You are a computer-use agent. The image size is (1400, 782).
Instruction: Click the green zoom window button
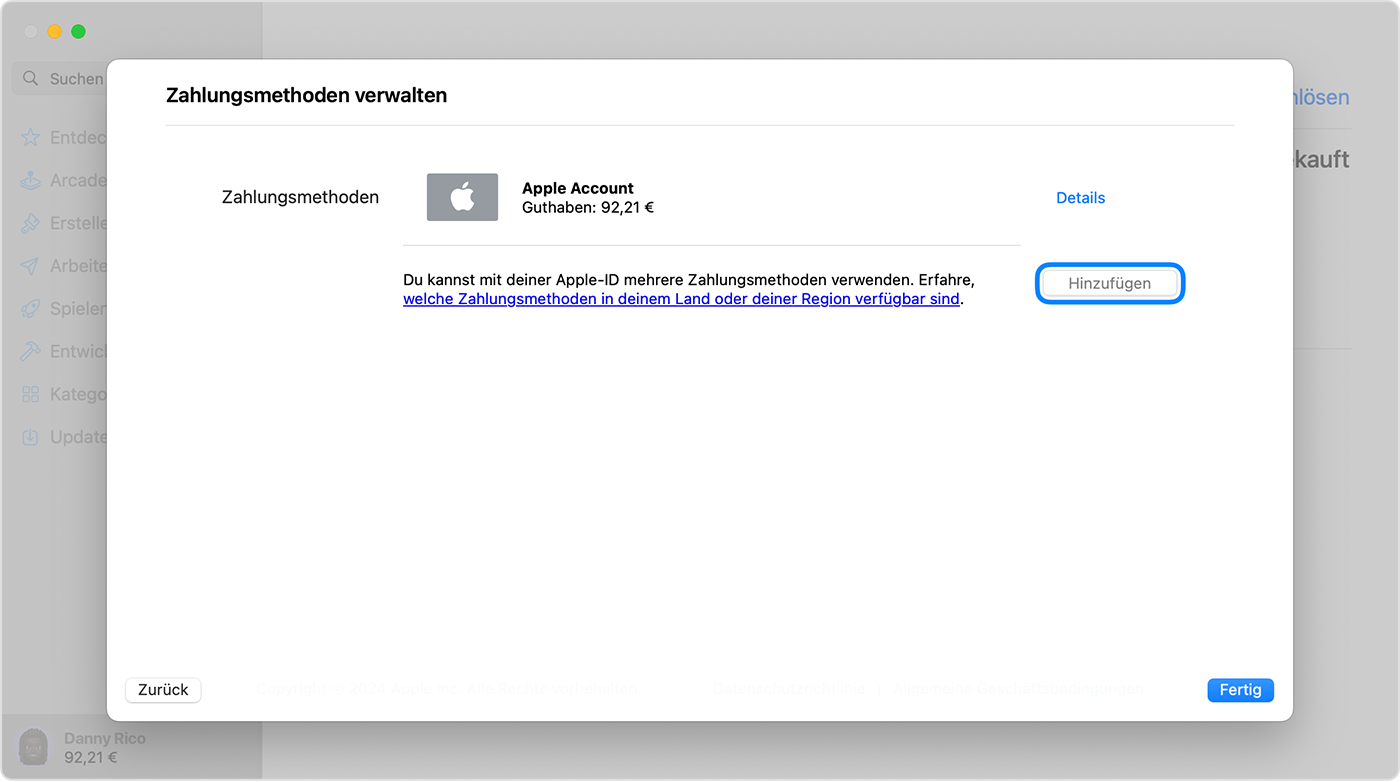[x=78, y=32]
